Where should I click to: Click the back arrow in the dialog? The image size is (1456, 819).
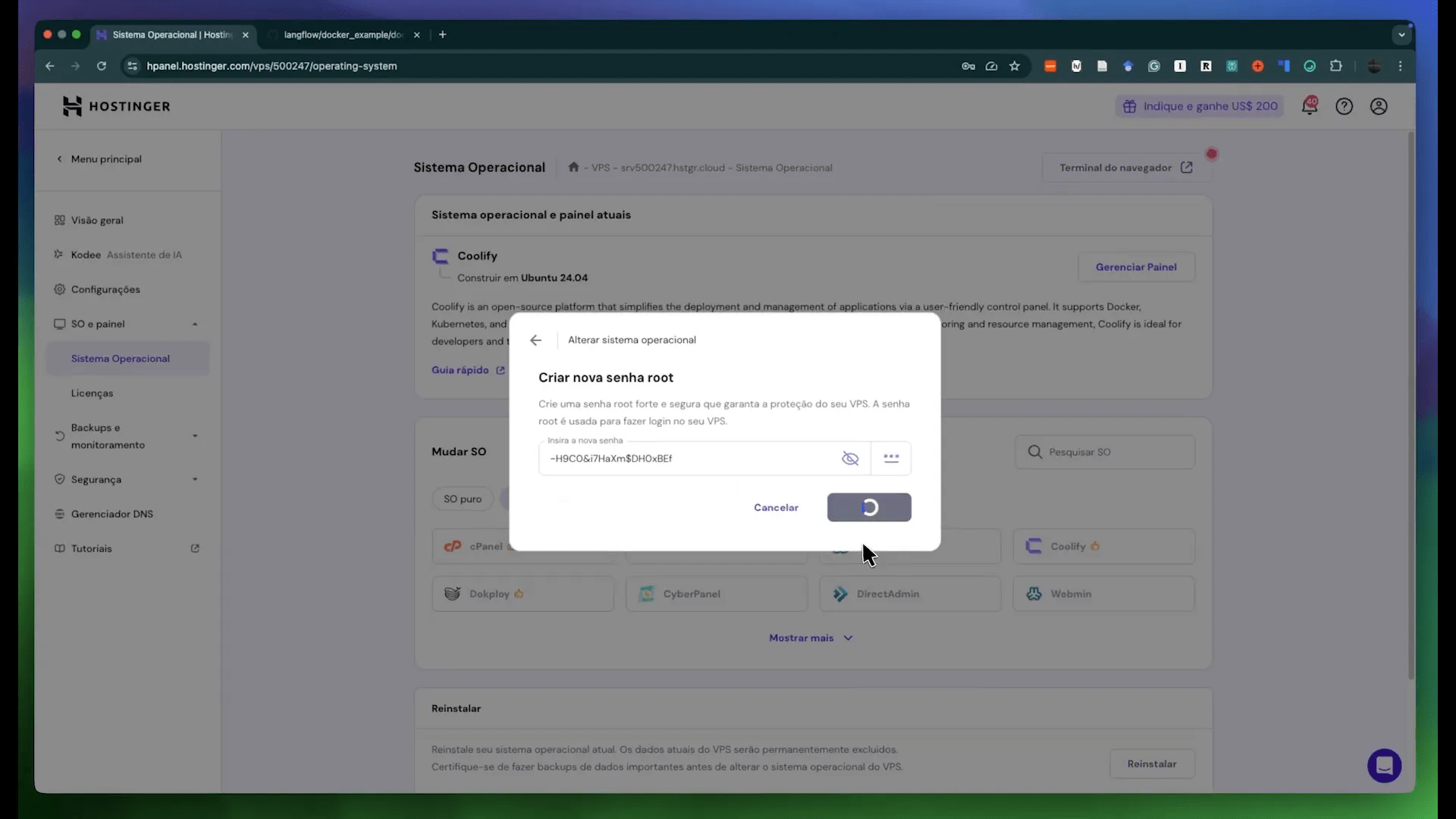coord(536,340)
